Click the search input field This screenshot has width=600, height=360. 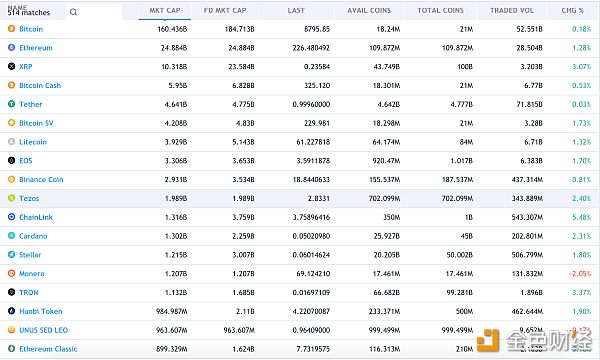(94, 12)
